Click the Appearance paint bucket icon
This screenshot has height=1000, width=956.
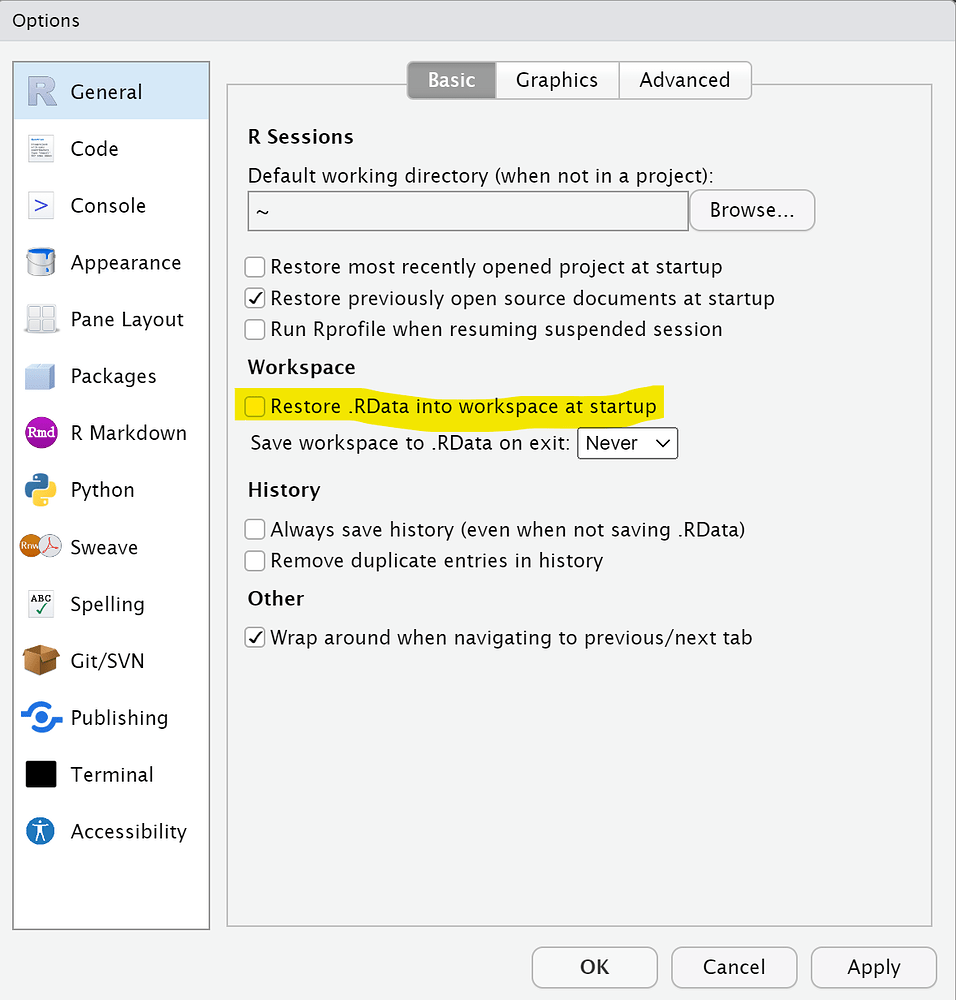pos(41,263)
